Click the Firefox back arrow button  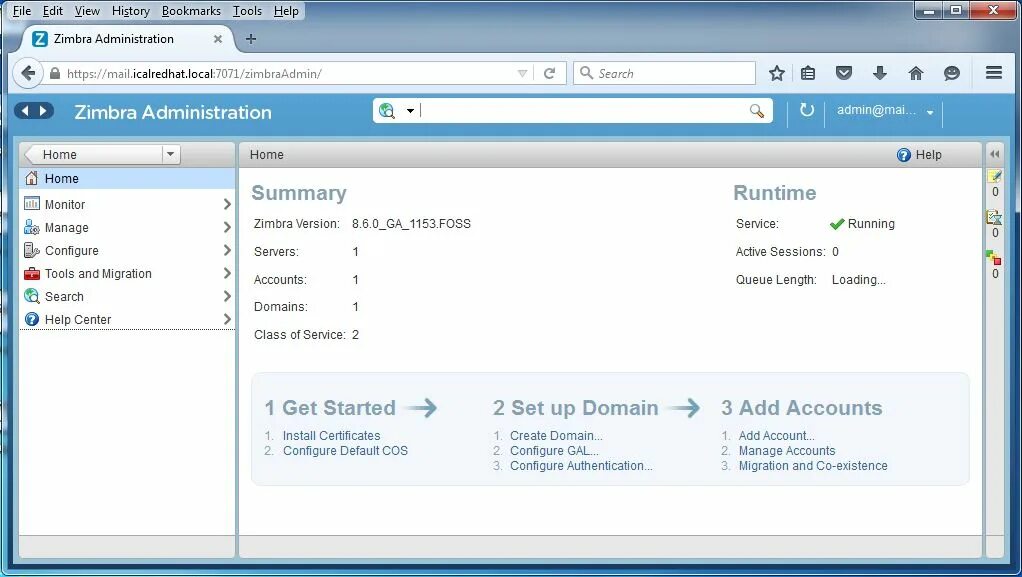pos(27,73)
